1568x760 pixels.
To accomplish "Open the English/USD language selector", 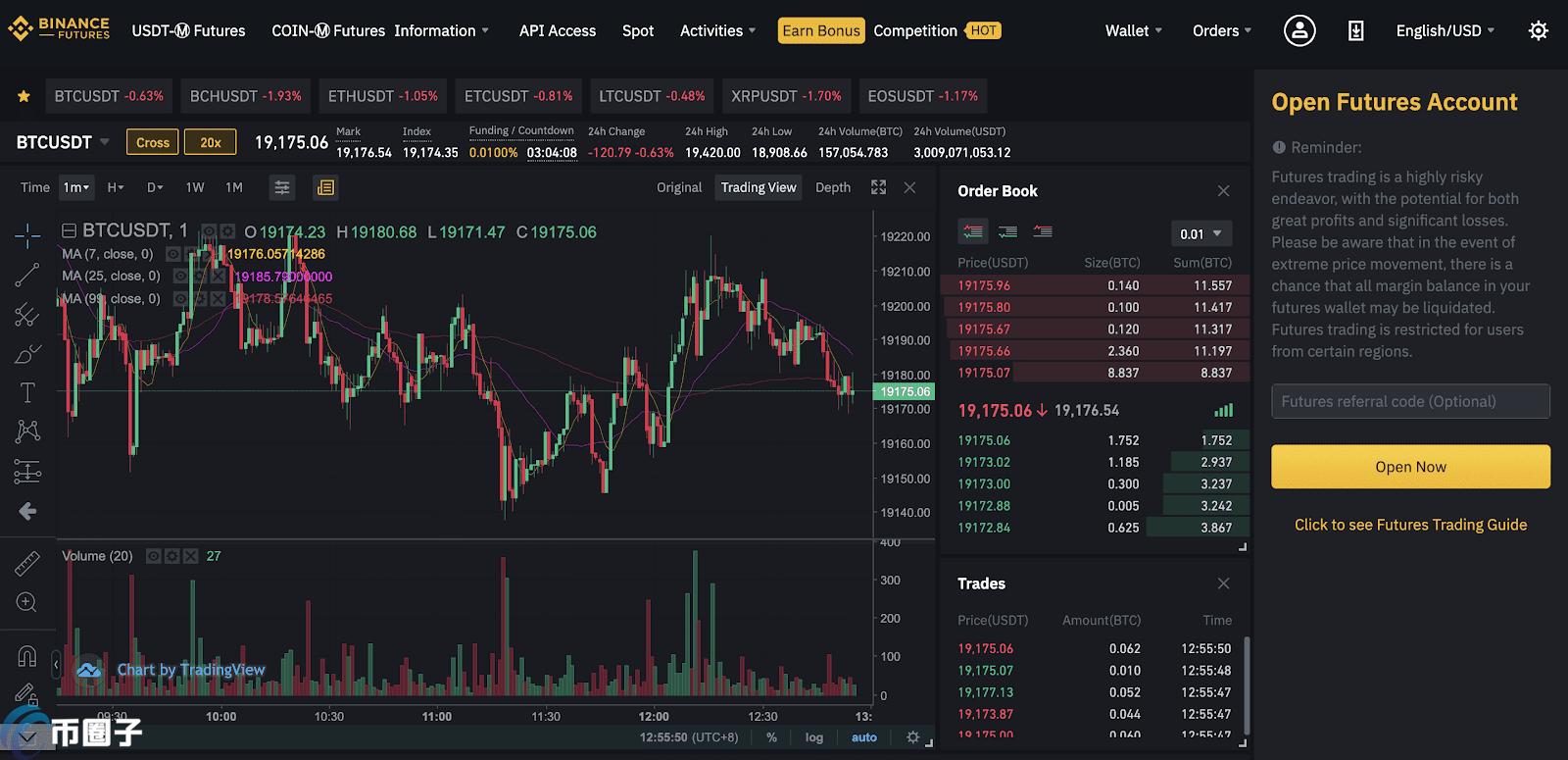I will [x=1445, y=30].
